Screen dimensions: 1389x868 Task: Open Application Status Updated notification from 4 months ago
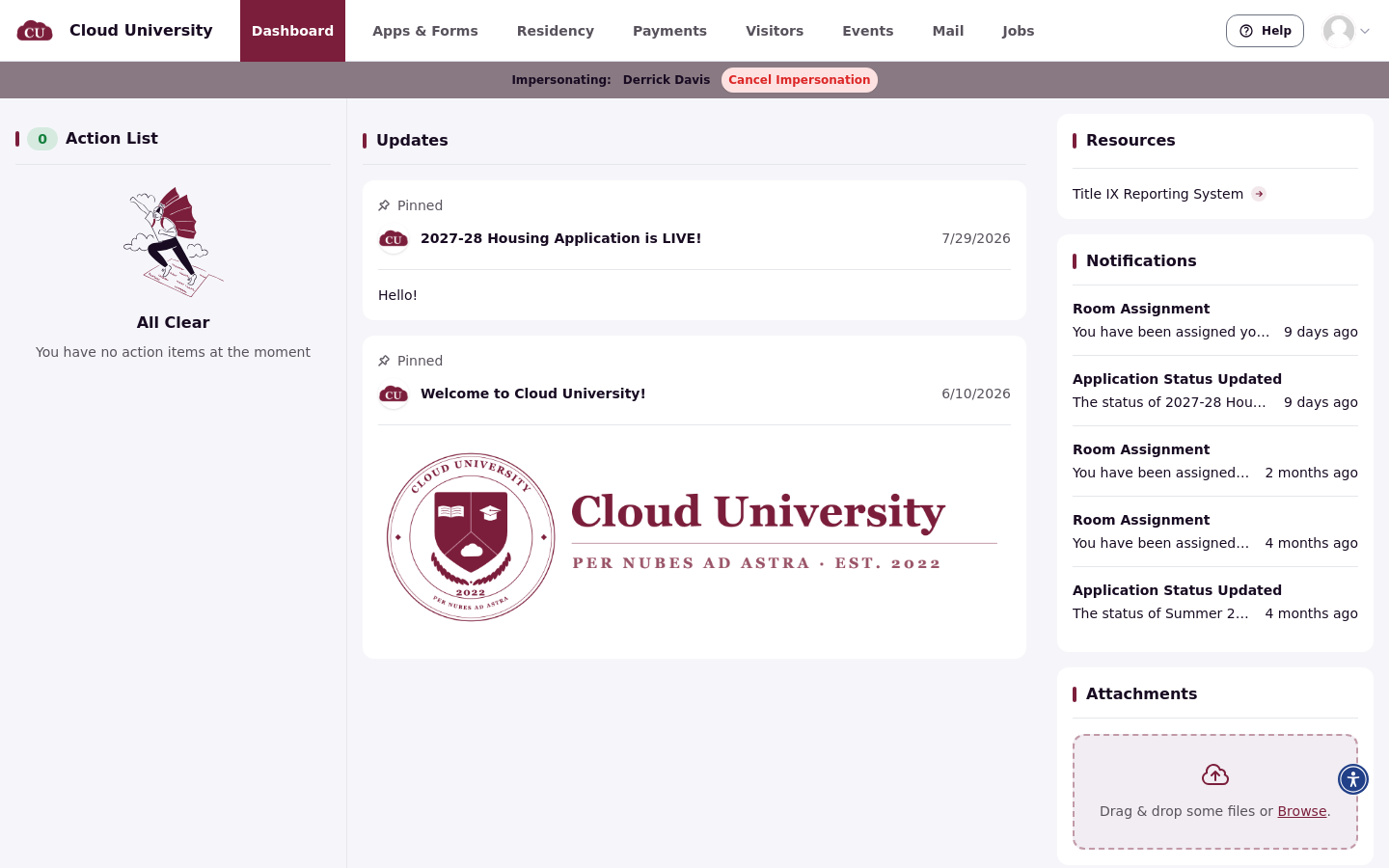(x=1215, y=602)
